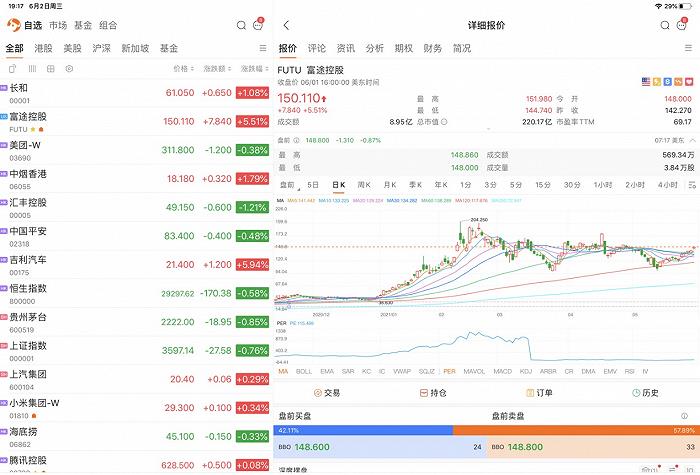Open the 资讯 tab
700x475 pixels.
[x=346, y=48]
